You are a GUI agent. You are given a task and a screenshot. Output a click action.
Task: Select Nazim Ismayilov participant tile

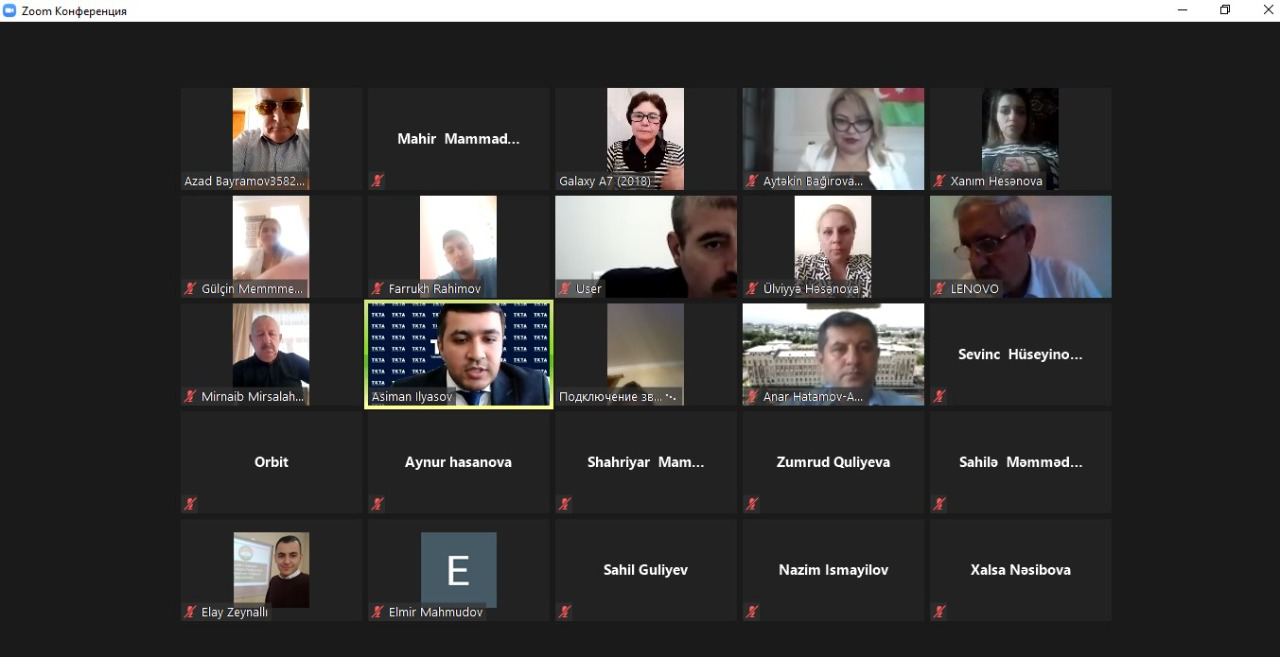pos(833,570)
